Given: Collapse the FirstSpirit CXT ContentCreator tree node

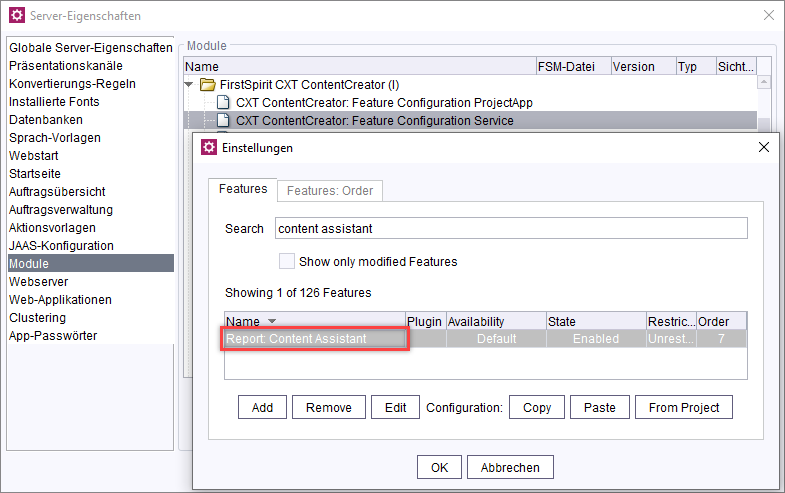Looking at the screenshot, I should click(189, 85).
